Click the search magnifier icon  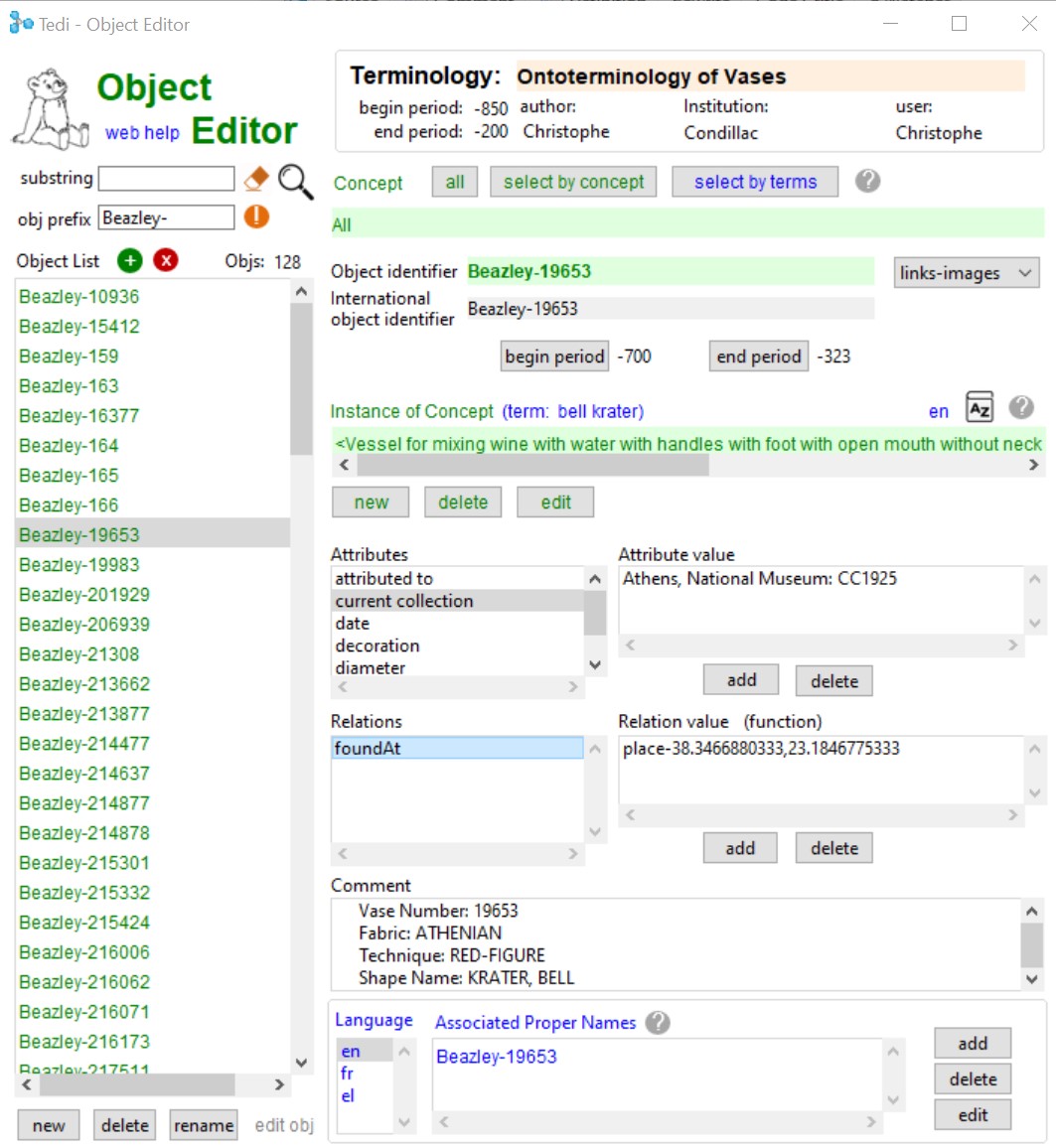tap(294, 178)
